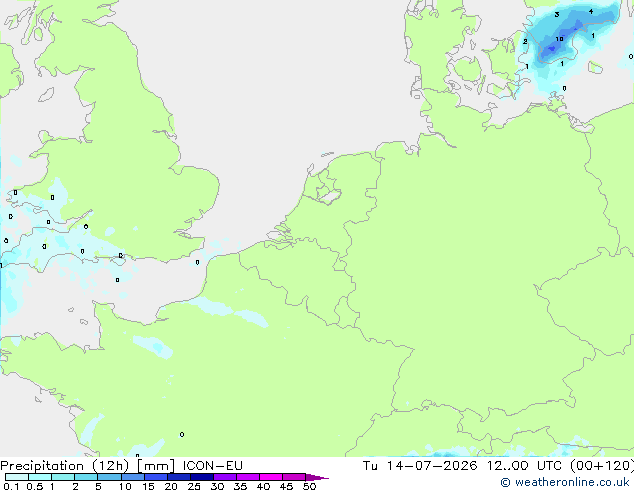Click the 30–35 mm purple legend swatch
634x490 pixels.
pos(225,477)
